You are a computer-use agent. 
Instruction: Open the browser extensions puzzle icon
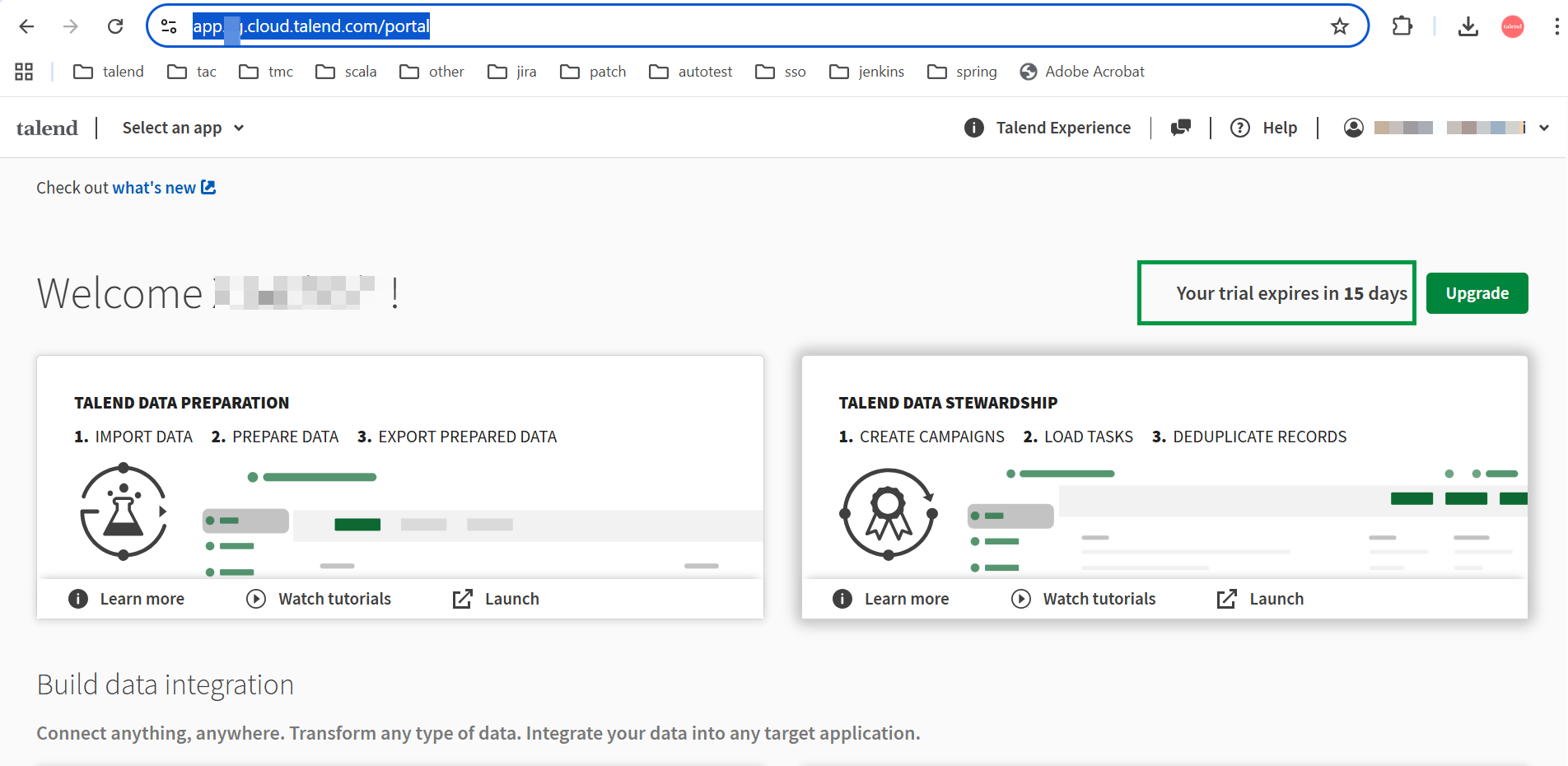click(x=1402, y=26)
